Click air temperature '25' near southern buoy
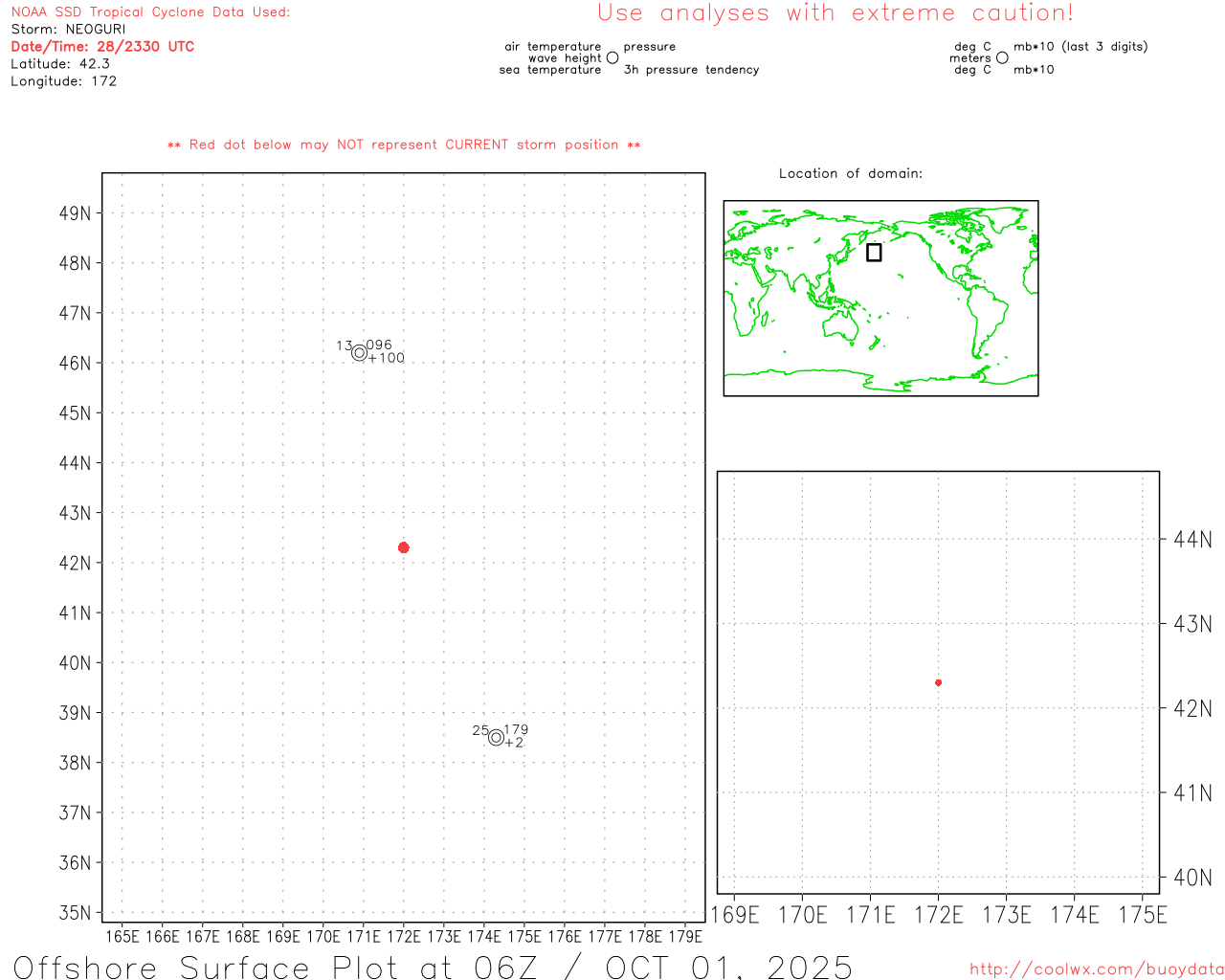1225x980 pixels. (x=480, y=730)
